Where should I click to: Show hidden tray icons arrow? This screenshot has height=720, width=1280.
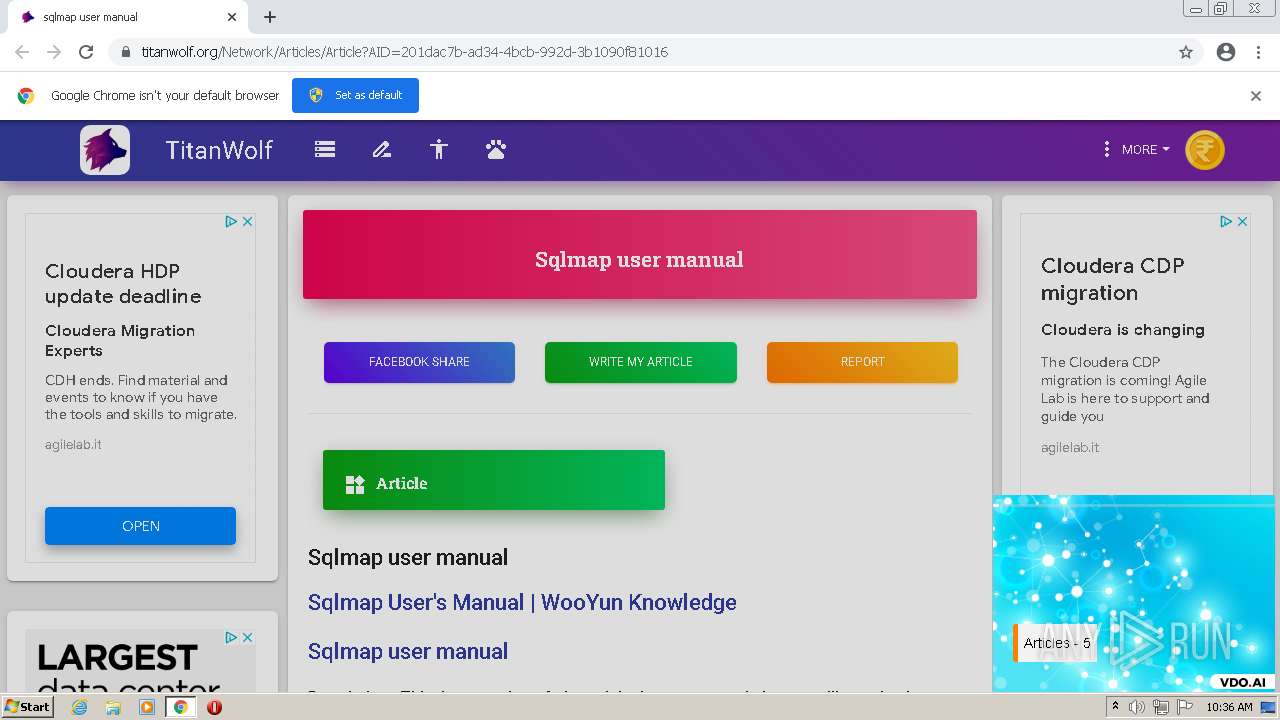coord(1115,707)
